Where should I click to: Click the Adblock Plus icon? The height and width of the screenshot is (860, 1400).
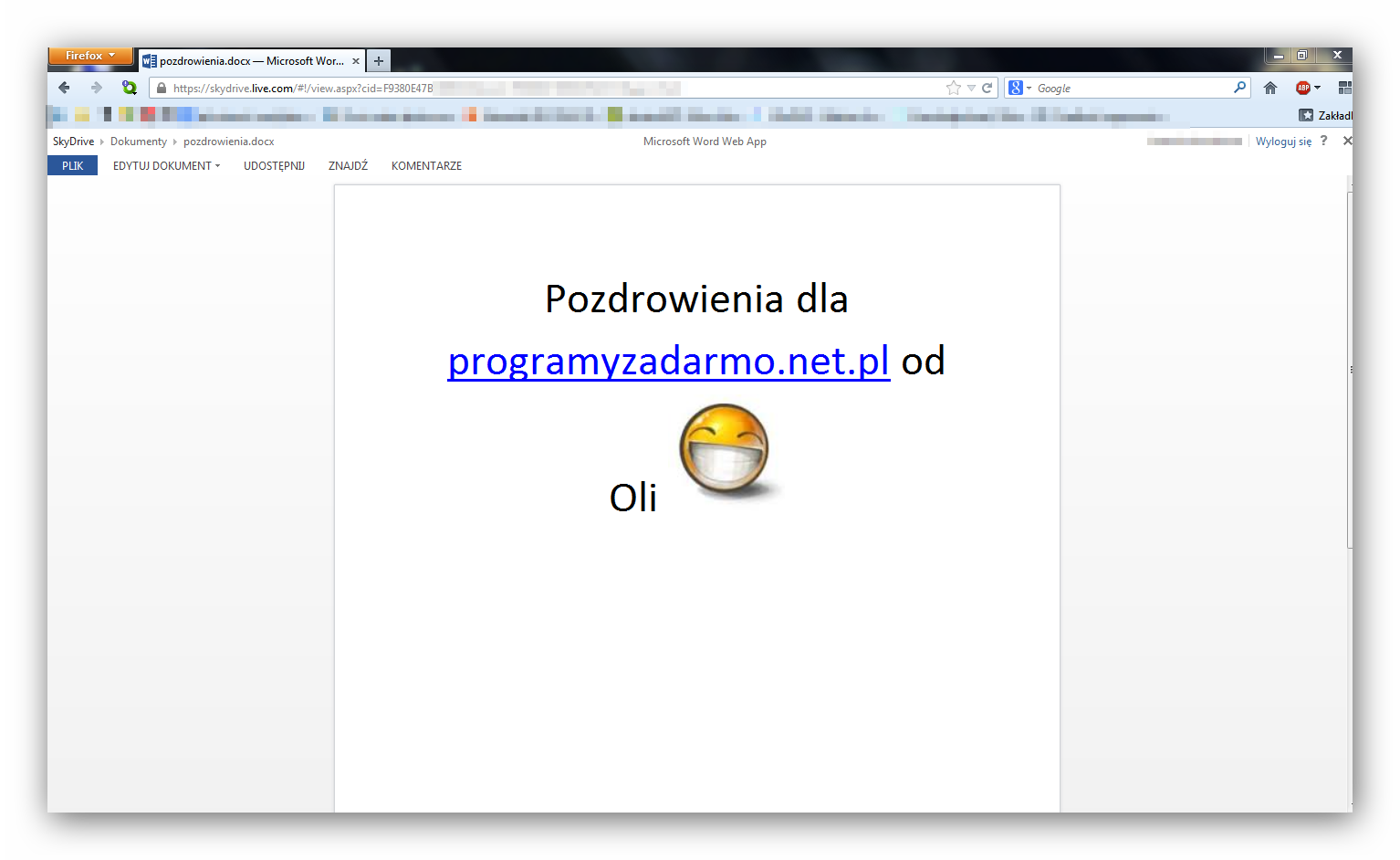[x=1302, y=88]
